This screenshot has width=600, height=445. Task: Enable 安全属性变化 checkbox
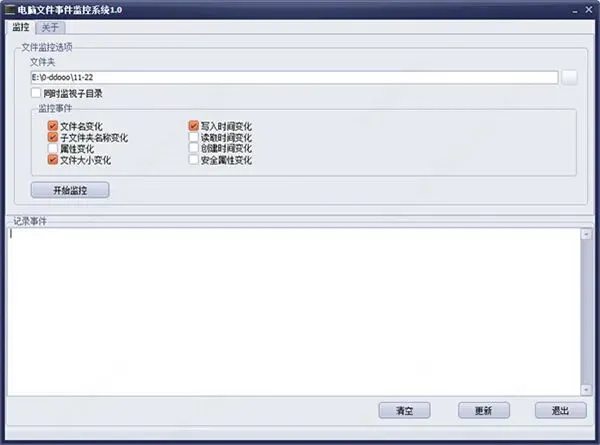click(x=194, y=160)
